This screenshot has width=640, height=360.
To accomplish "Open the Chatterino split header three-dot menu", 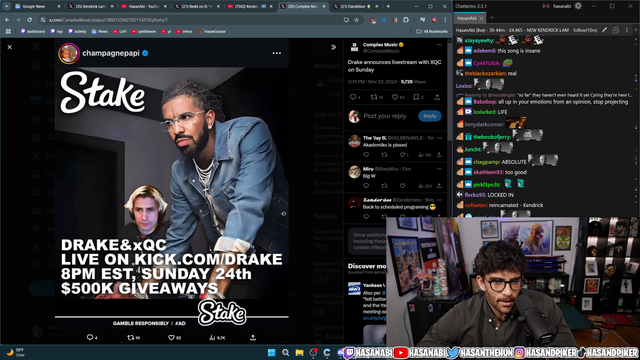I will point(627,30).
